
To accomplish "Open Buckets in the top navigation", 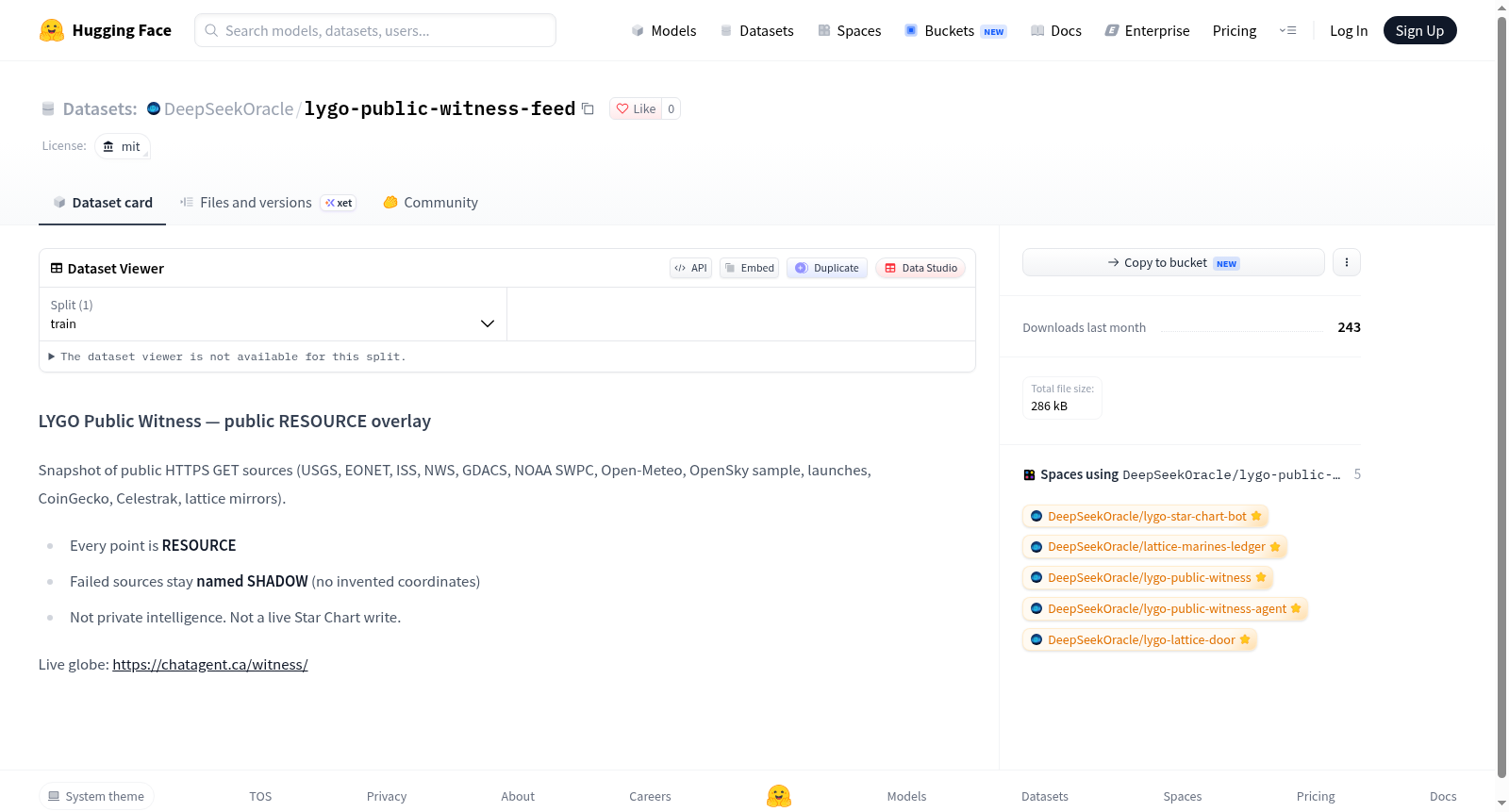I will pyautogui.click(x=955, y=30).
